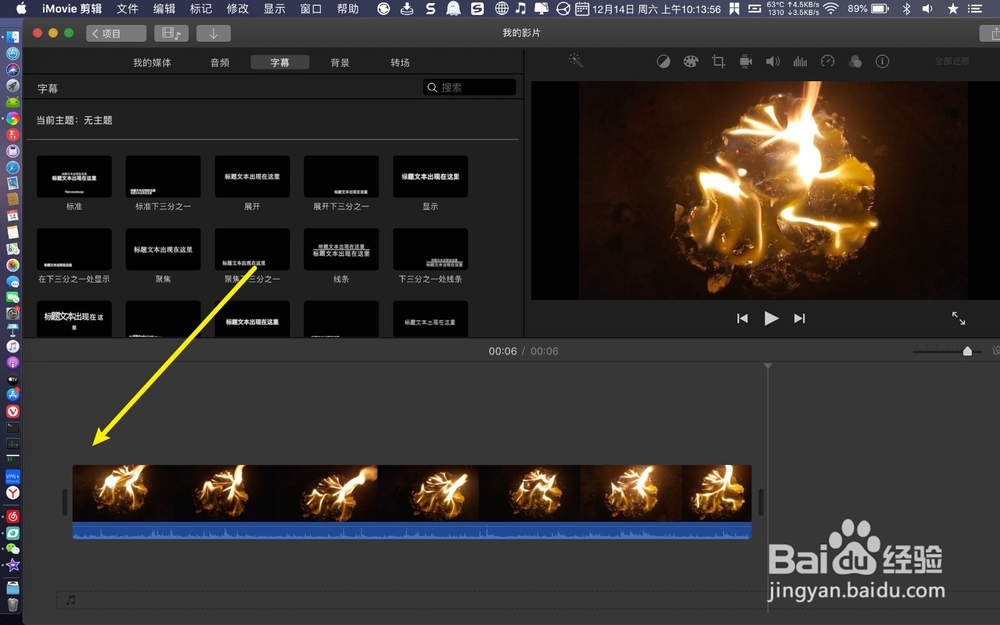Screen dimensions: 1000x625
Task: Open the 标记 menu
Action: pyautogui.click(x=201, y=9)
